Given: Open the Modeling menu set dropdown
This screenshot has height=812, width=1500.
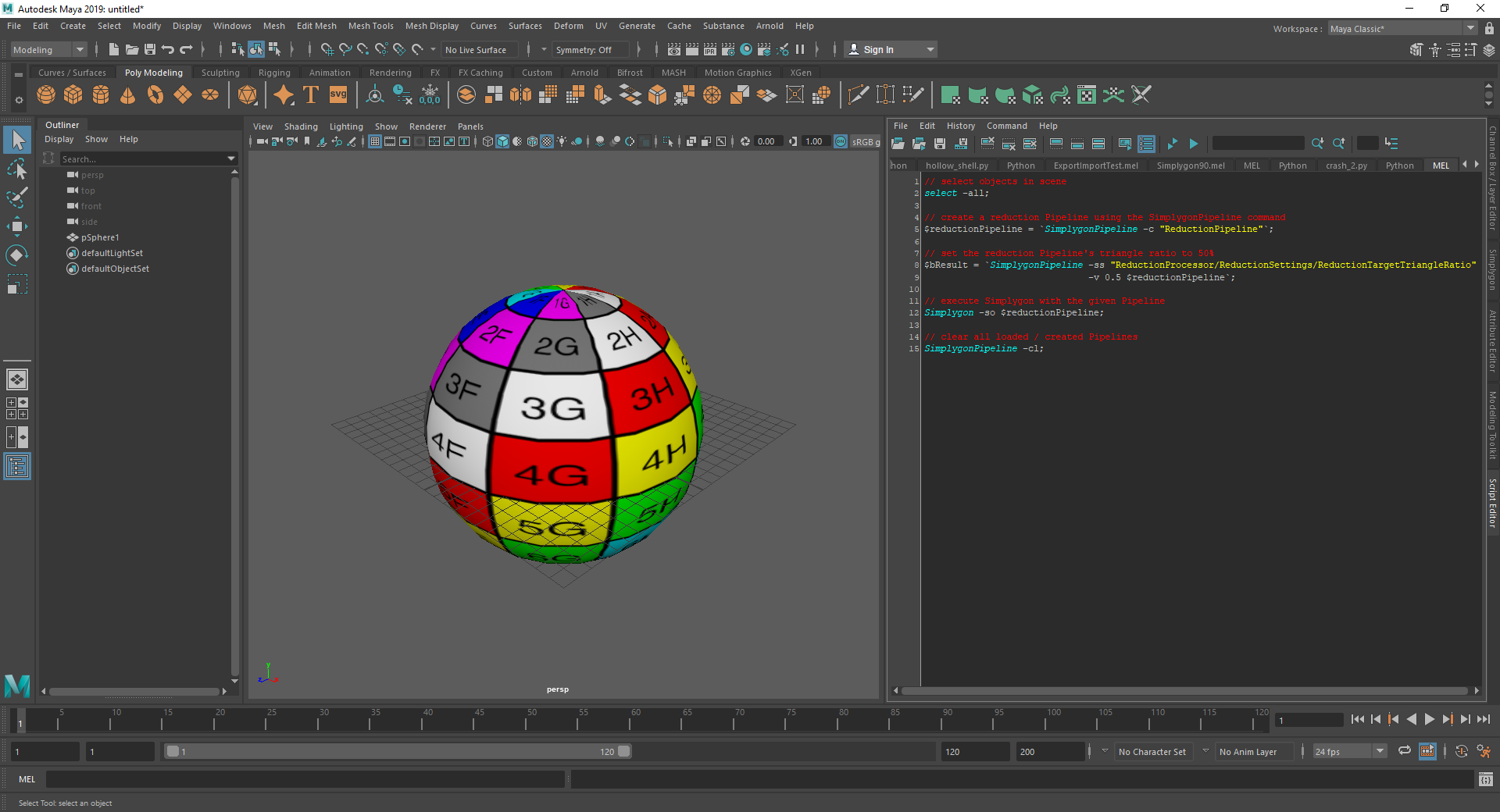Looking at the screenshot, I should click(x=79, y=50).
